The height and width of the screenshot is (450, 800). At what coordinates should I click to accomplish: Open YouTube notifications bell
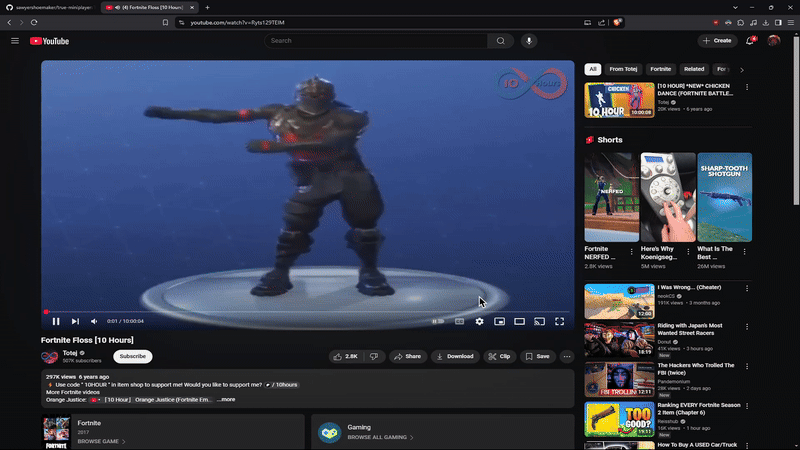(750, 41)
